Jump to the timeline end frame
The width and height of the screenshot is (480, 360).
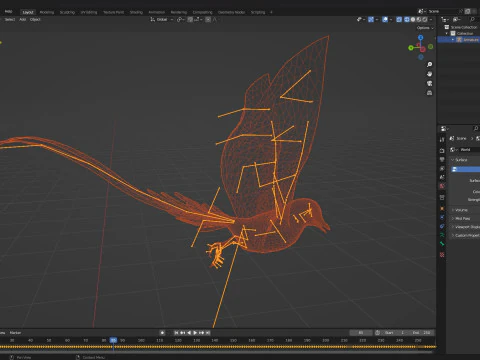pyautogui.click(x=208, y=333)
